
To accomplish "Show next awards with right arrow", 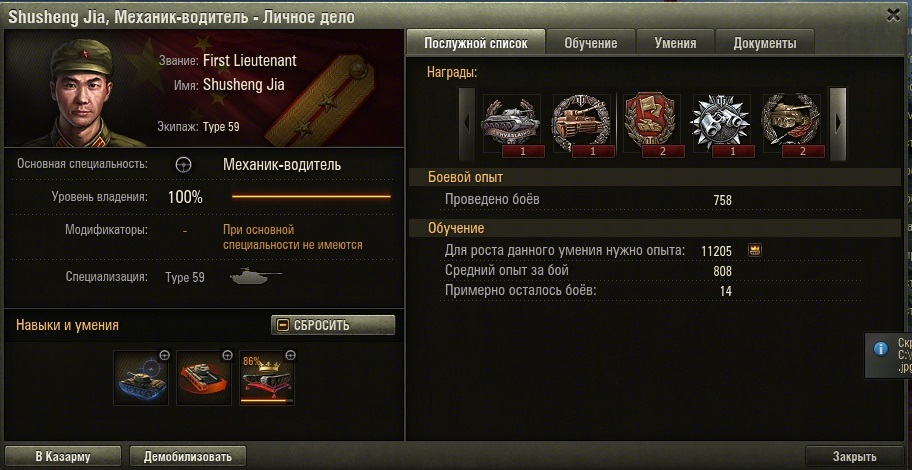I will (x=838, y=123).
